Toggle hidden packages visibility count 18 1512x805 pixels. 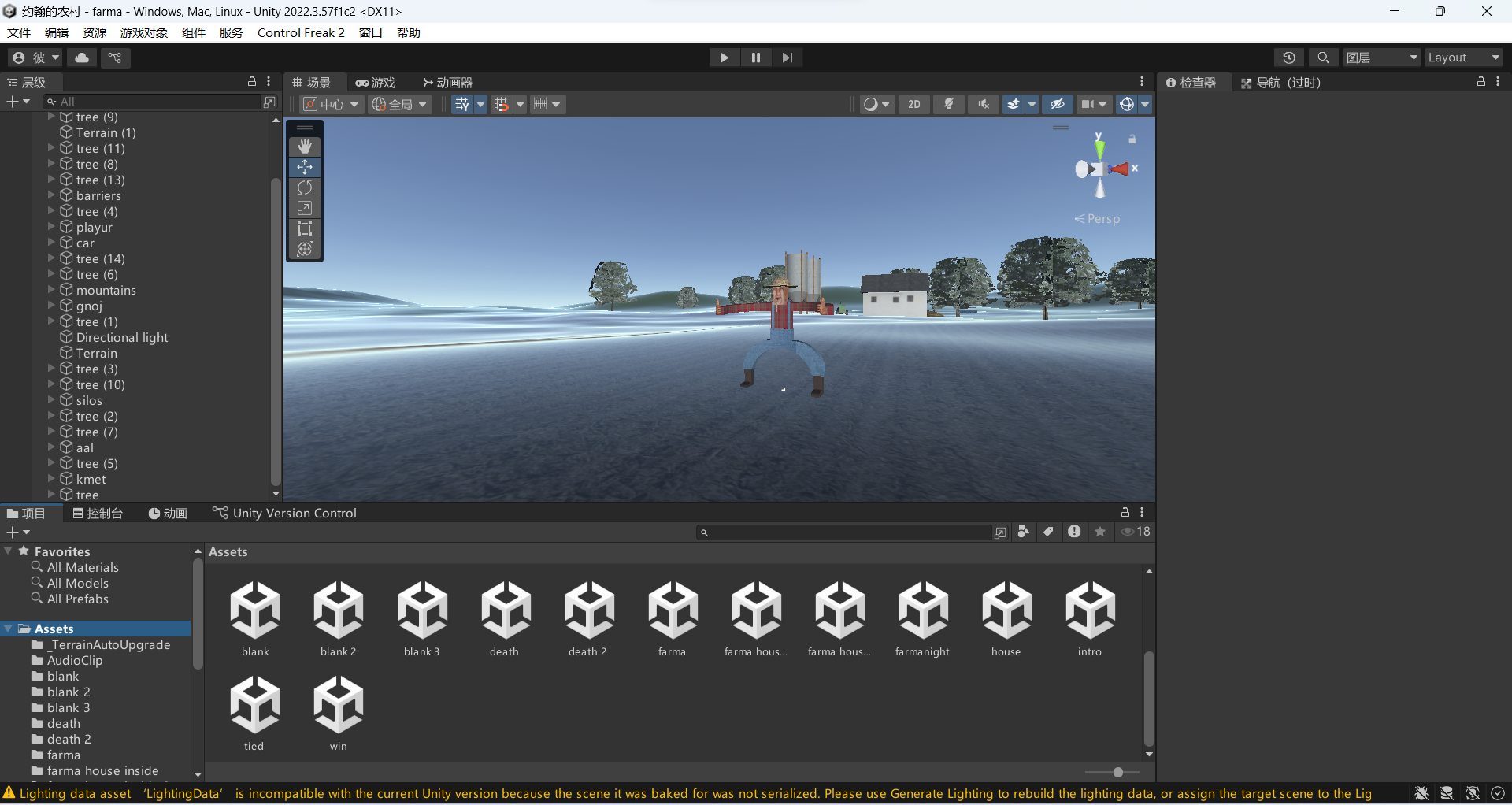(x=1136, y=532)
